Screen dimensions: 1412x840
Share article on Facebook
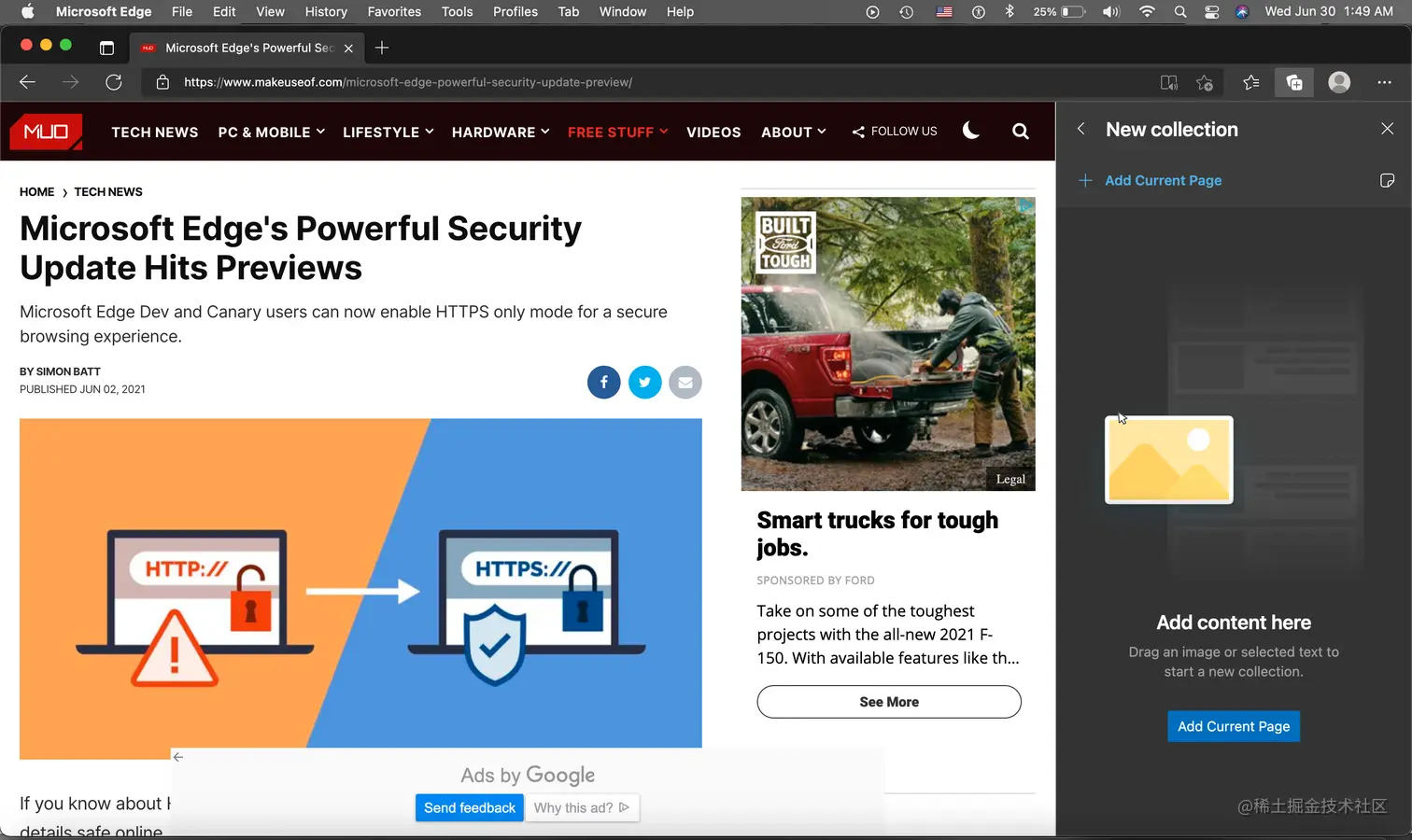coord(603,382)
